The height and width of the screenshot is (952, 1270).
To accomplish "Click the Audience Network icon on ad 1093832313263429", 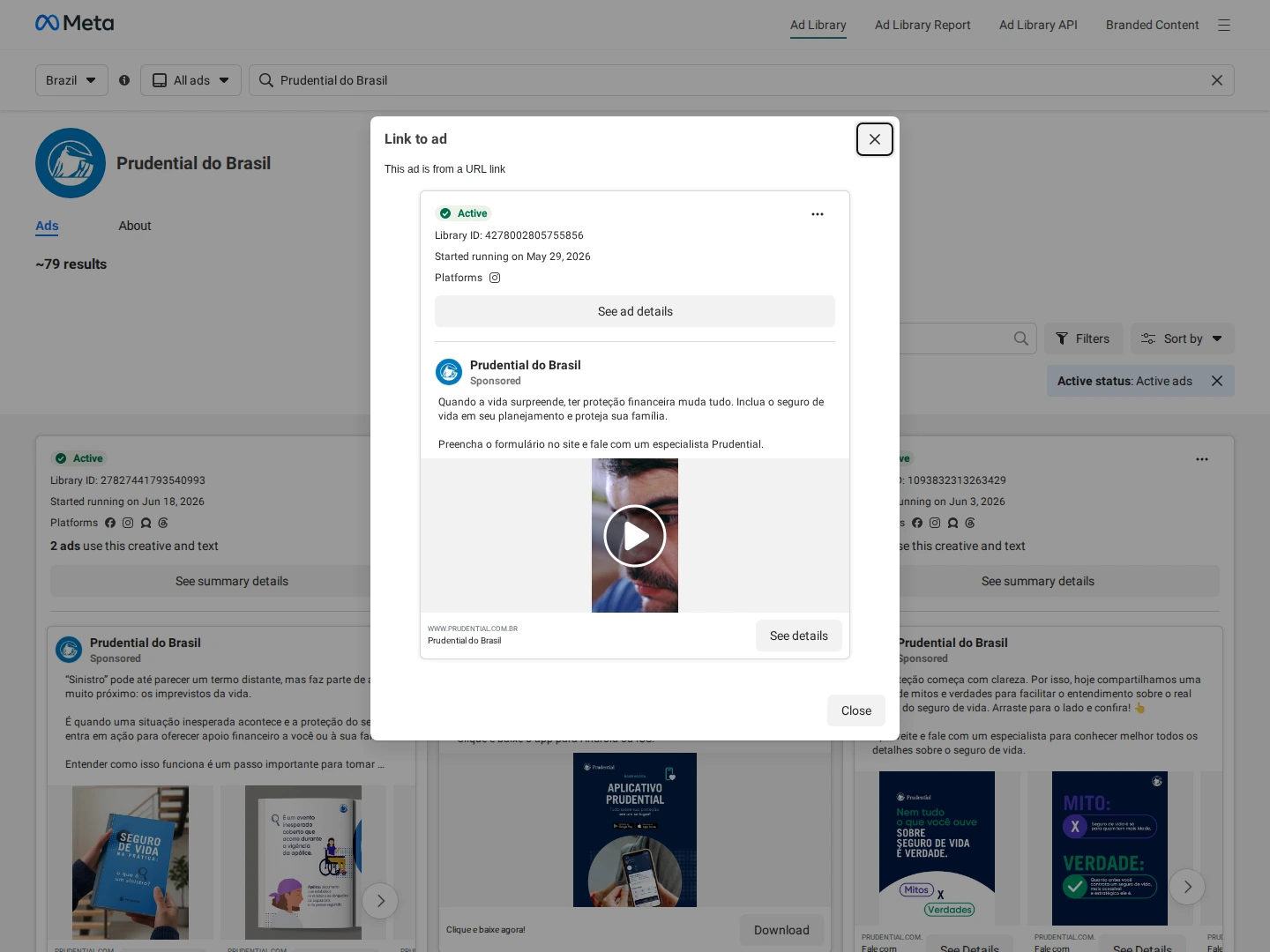I will pos(952,523).
